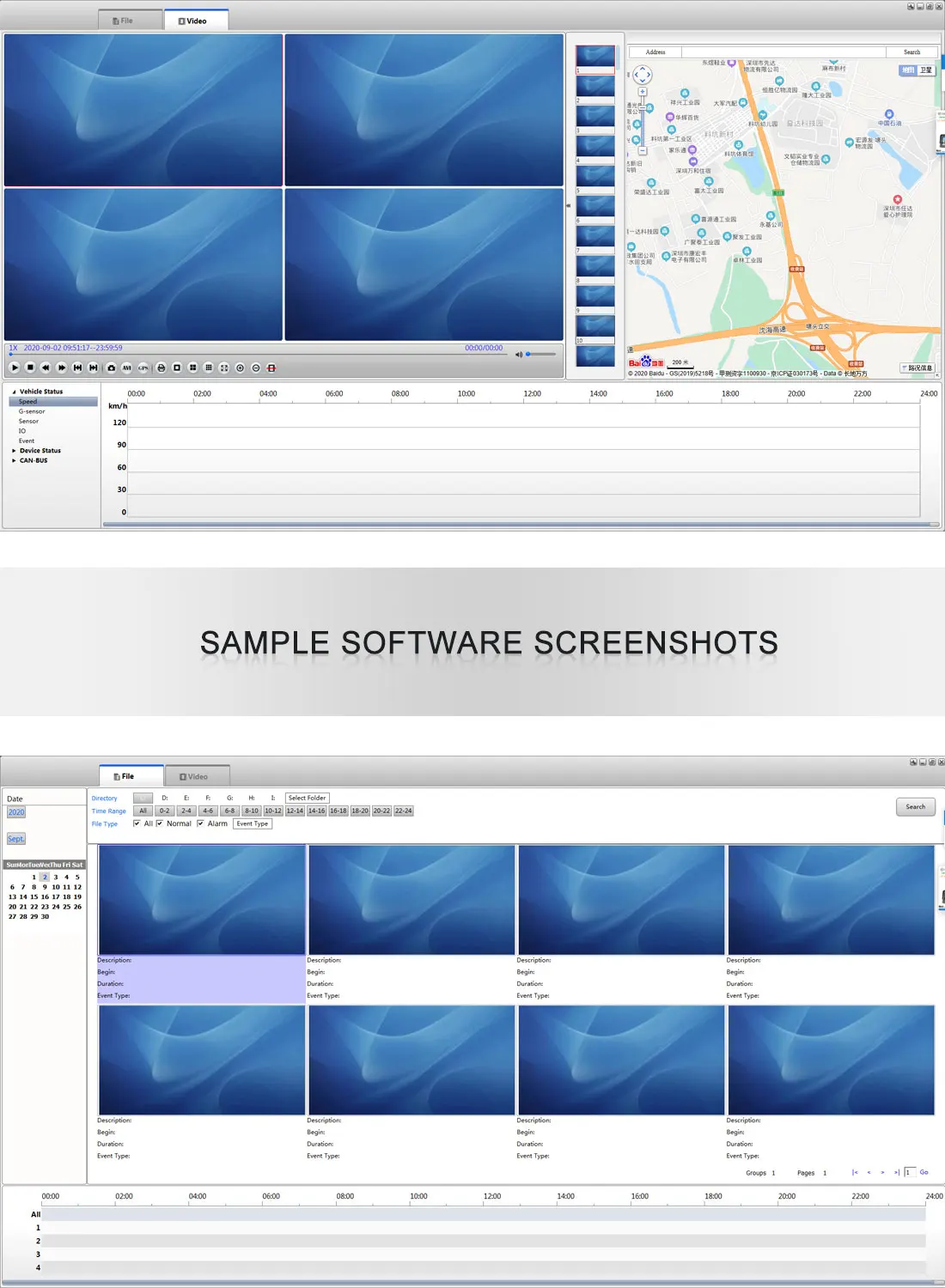This screenshot has height=1288, width=945.
Task: Click the AVI export icon
Action: click(x=127, y=368)
